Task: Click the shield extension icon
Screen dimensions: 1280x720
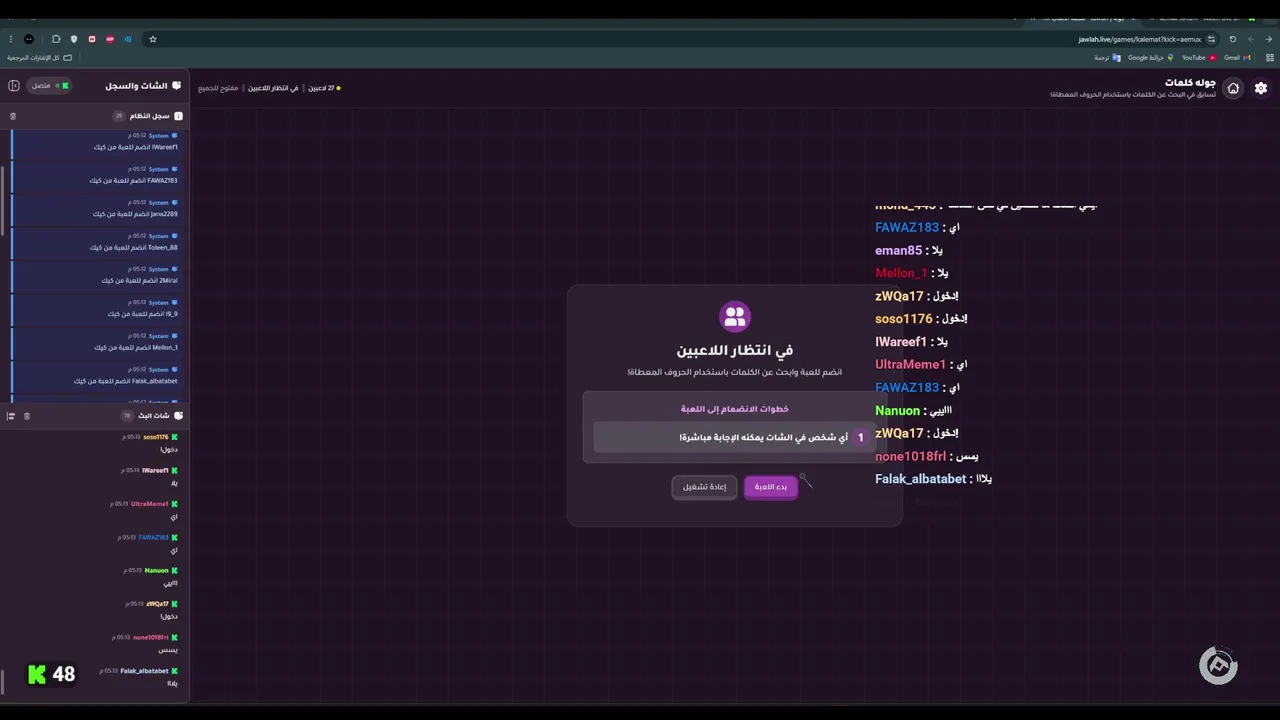Action: pyautogui.click(x=74, y=39)
